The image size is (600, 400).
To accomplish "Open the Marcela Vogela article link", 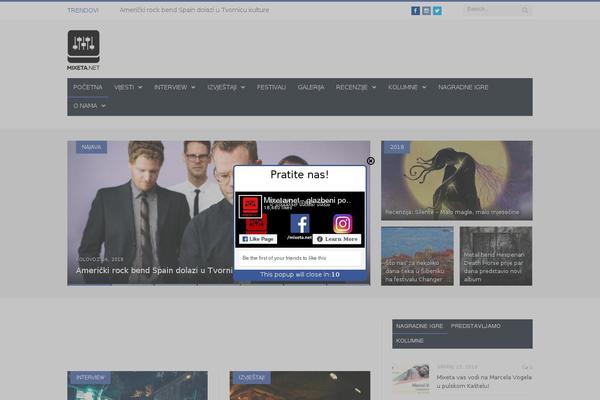I will [x=484, y=382].
